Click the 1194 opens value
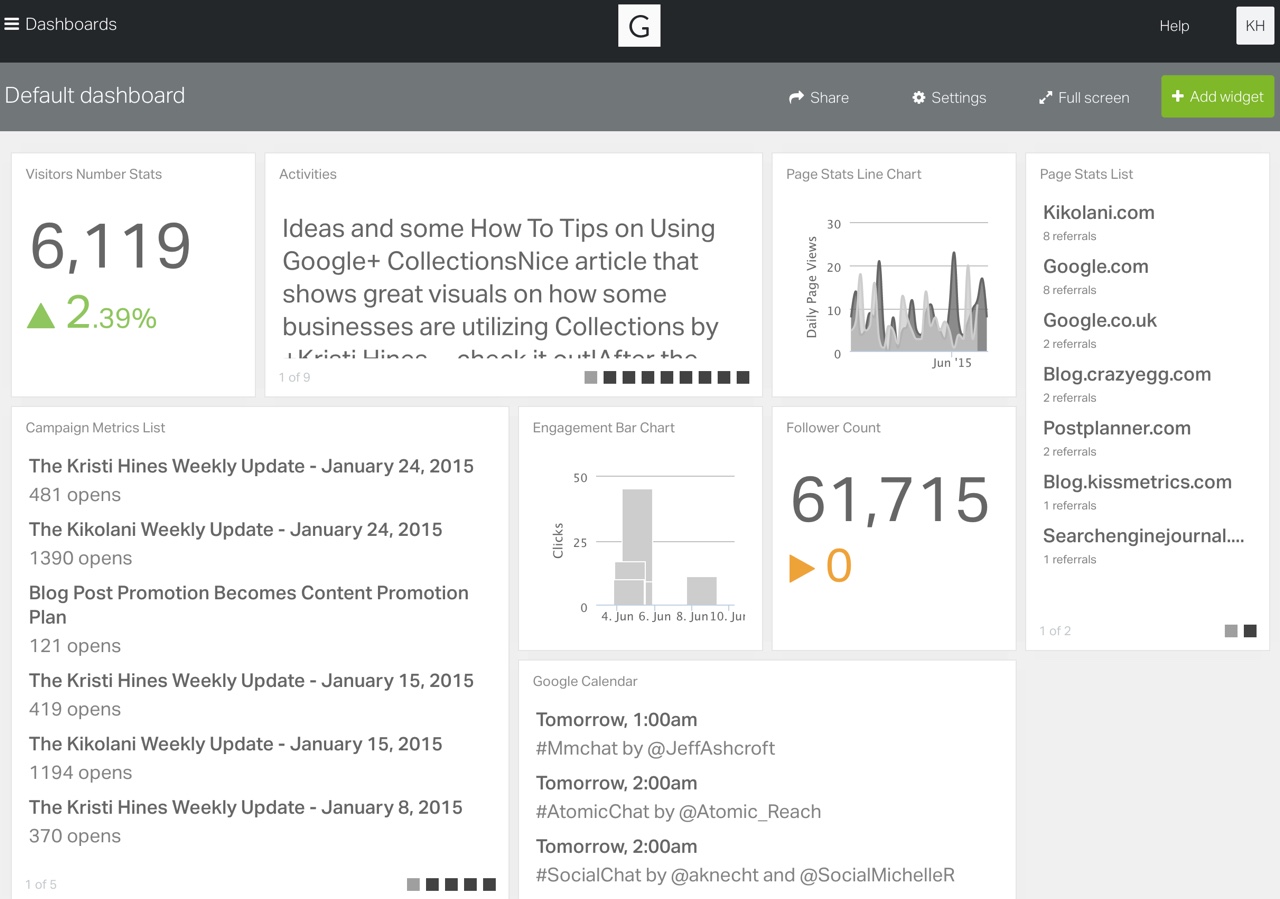Screen dimensions: 1280x899 [x=80, y=772]
